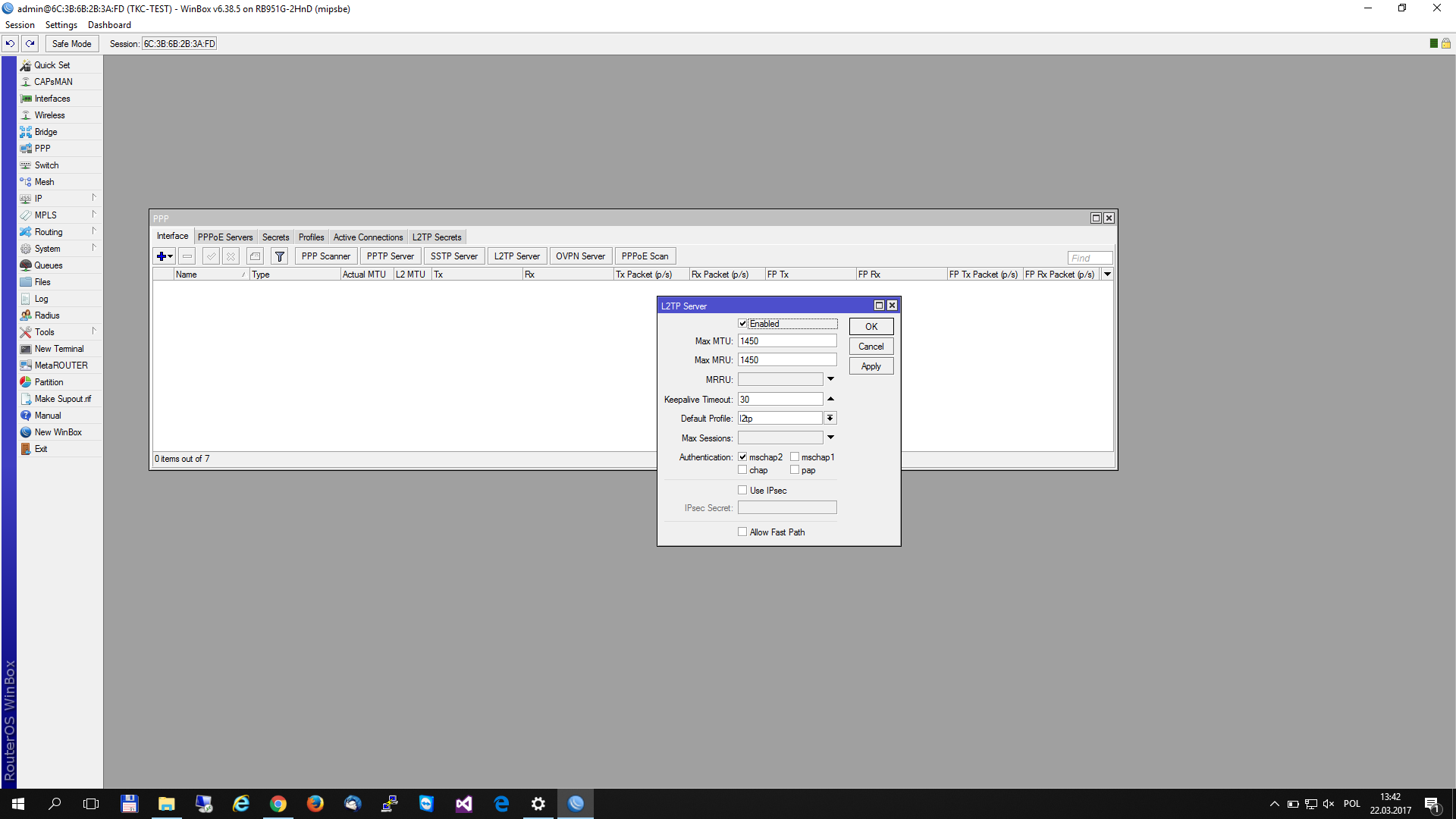The width and height of the screenshot is (1456, 819).
Task: Expand the Max Sessions field arrow
Action: tap(830, 438)
